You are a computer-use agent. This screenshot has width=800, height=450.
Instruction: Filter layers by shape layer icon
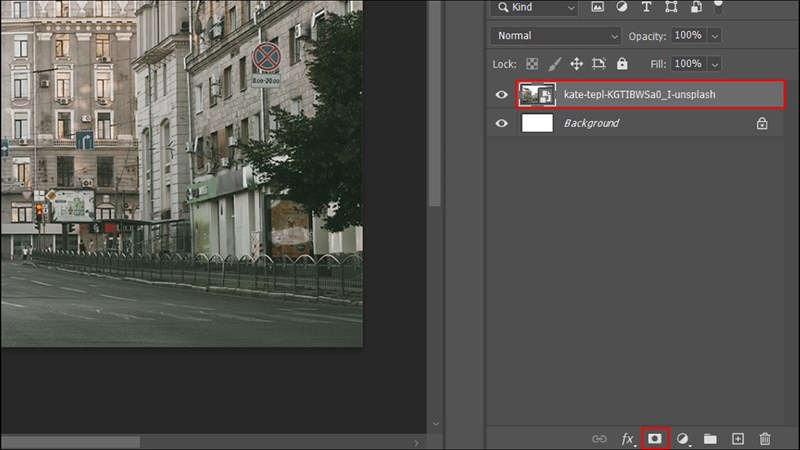point(671,7)
